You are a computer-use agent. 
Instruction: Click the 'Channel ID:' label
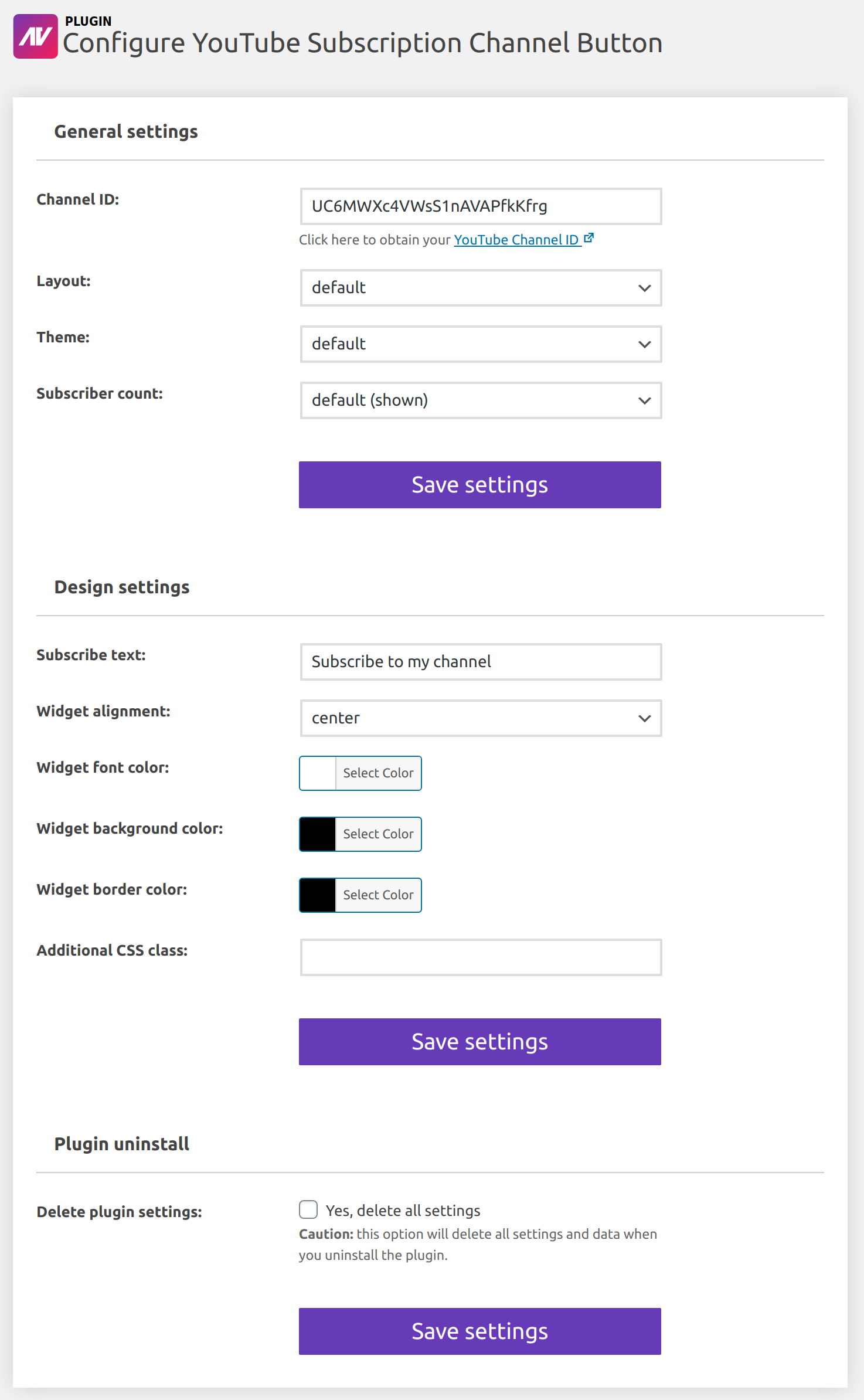pyautogui.click(x=78, y=199)
